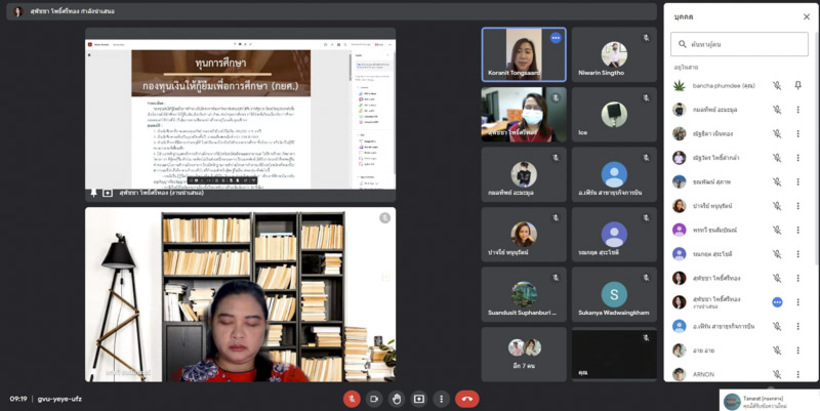Select ARNON in the people list

(739, 374)
